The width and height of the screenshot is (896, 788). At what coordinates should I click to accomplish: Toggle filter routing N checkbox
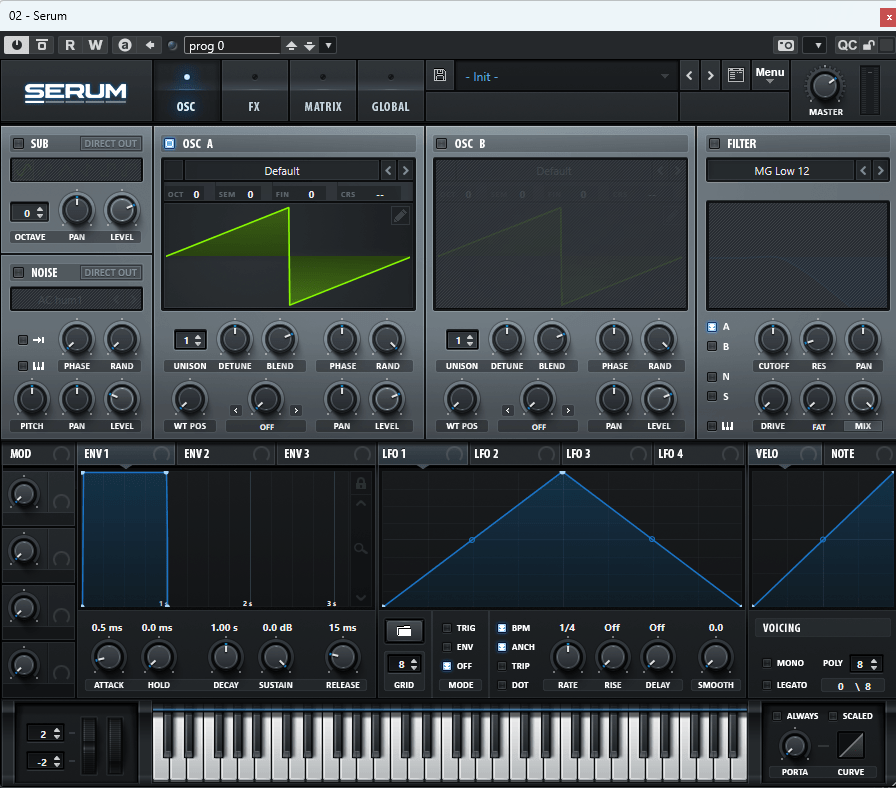712,377
